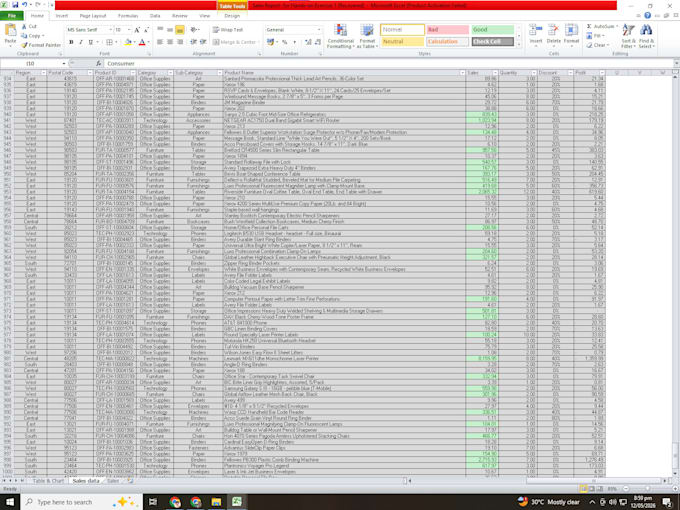Screen dimensions: 680x510
Task: Apply the Neutral cell style
Action: point(402,42)
